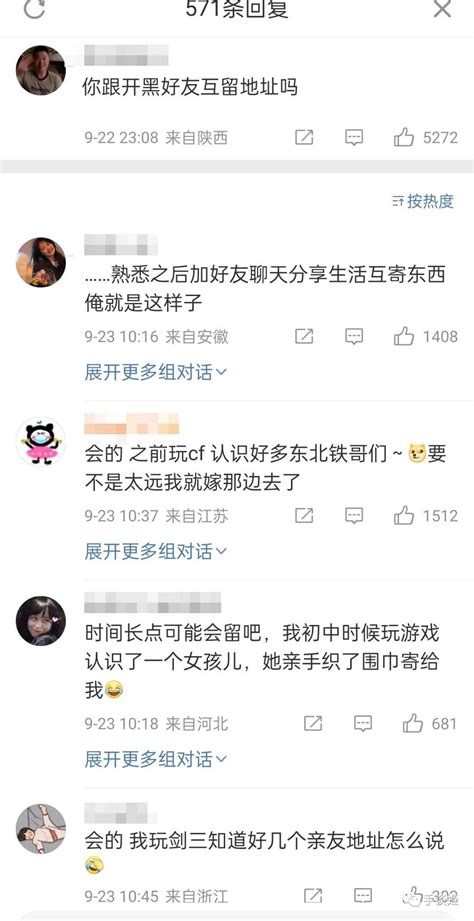
Task: Like the comment with 1408 likes
Action: point(404,336)
